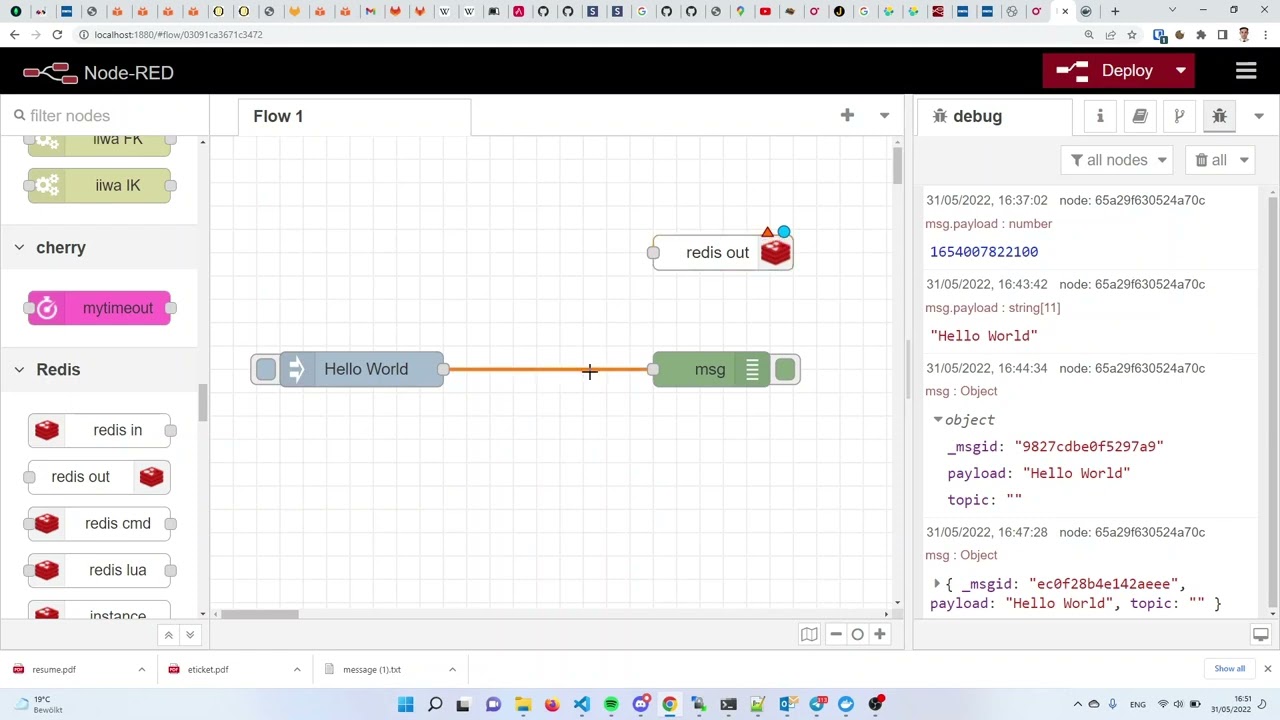Open debug in new window icon

[x=1261, y=635]
